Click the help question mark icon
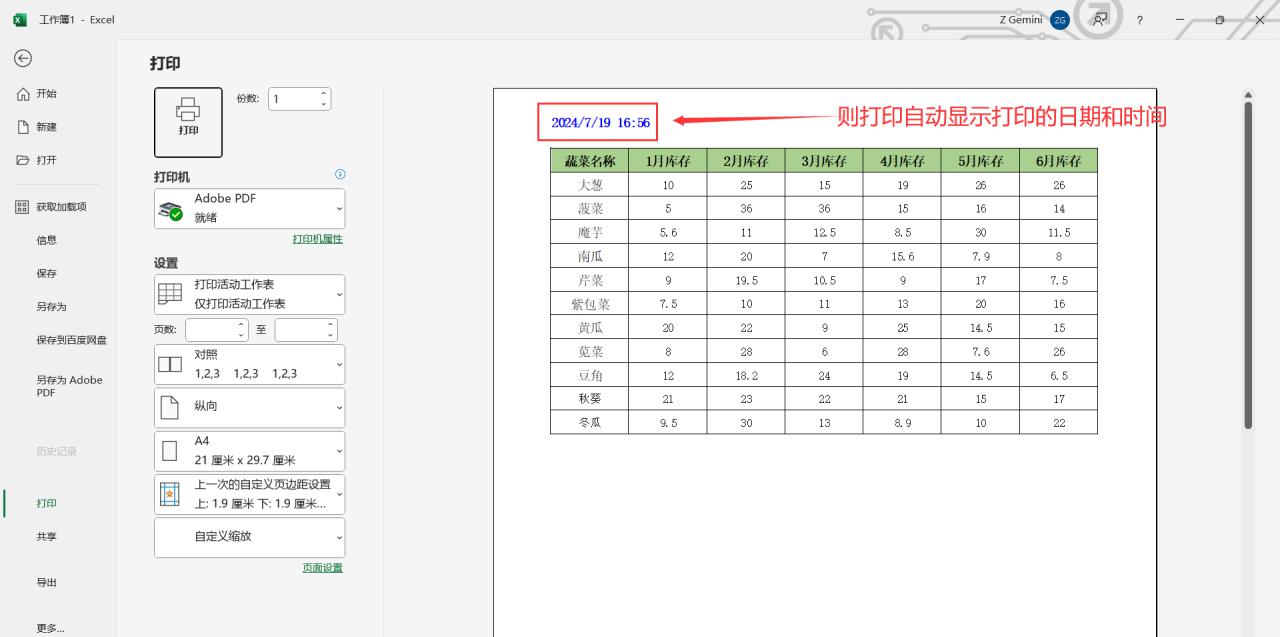Image resolution: width=1280 pixels, height=637 pixels. pos(1139,20)
